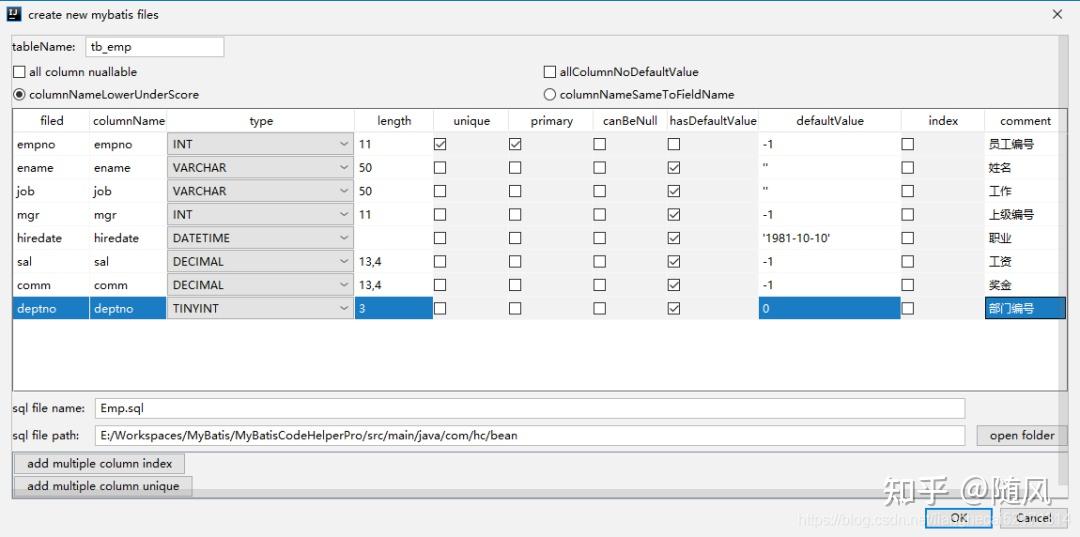Check canBeNull for comm row

pos(600,284)
